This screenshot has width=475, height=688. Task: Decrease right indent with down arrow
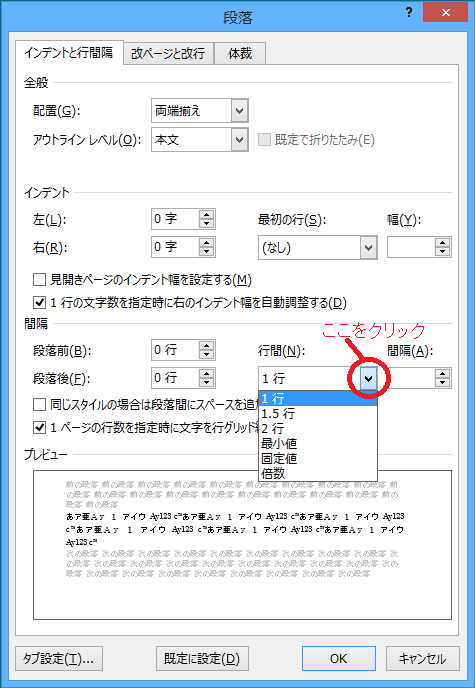(x=206, y=251)
